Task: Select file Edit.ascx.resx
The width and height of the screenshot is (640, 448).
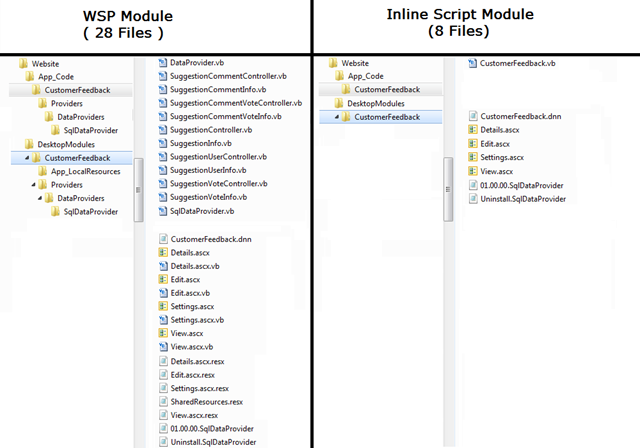Action: pyautogui.click(x=193, y=375)
